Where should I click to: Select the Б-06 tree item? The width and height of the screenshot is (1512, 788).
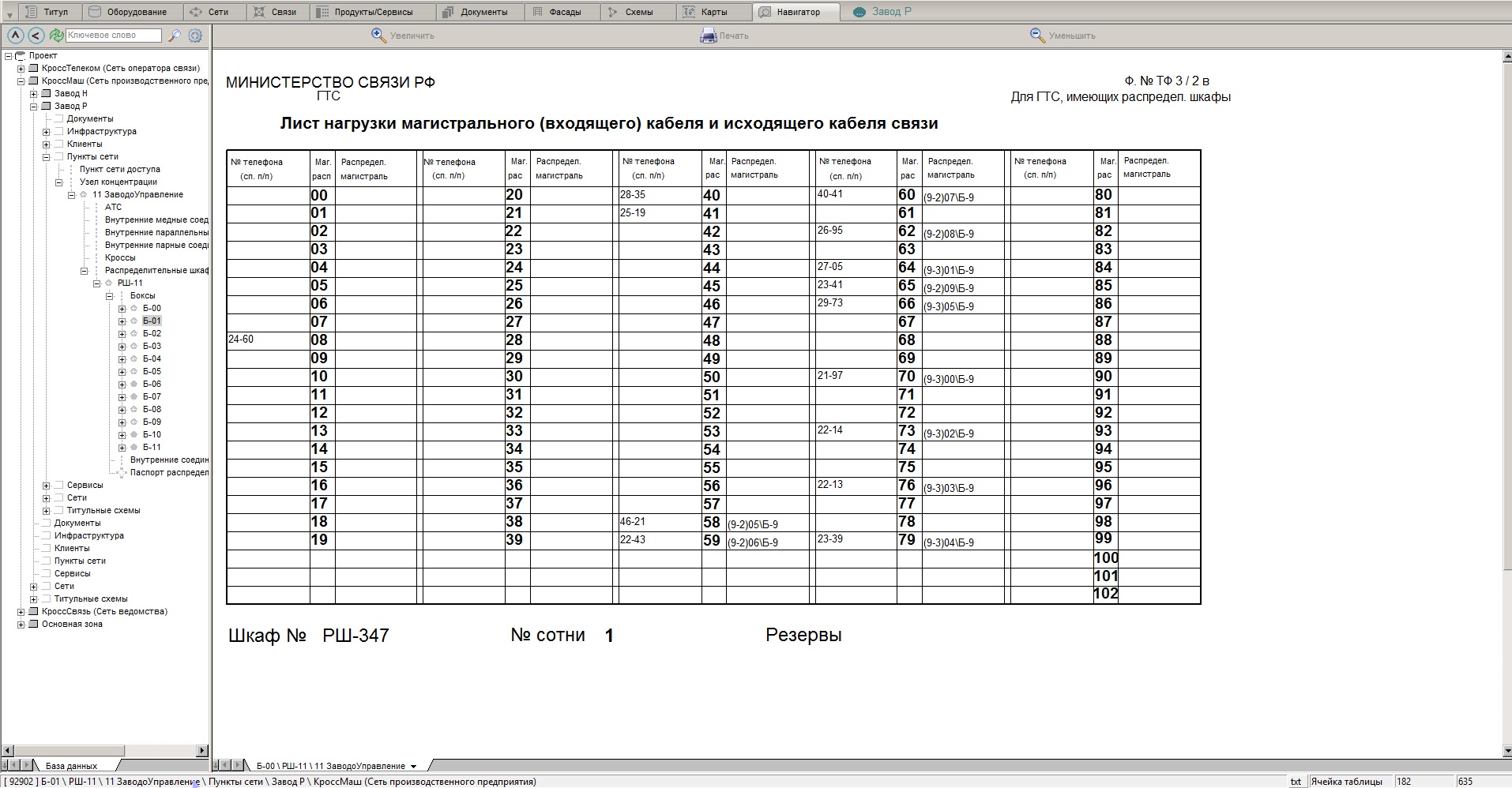click(x=152, y=385)
